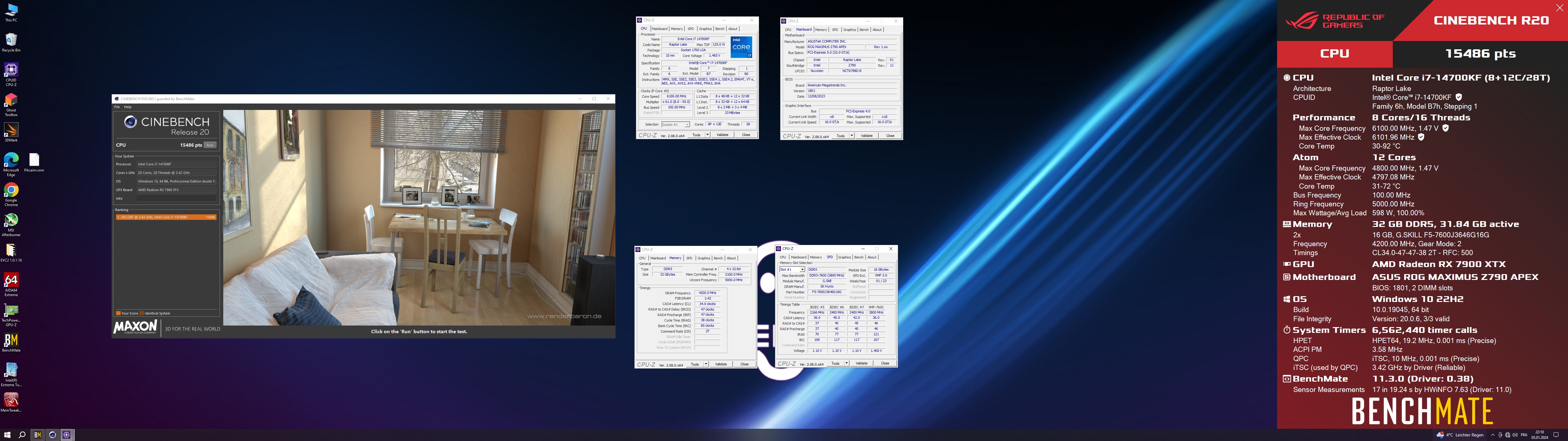The image size is (1568, 441).
Task: Open the notification center icon
Action: (x=1556, y=435)
